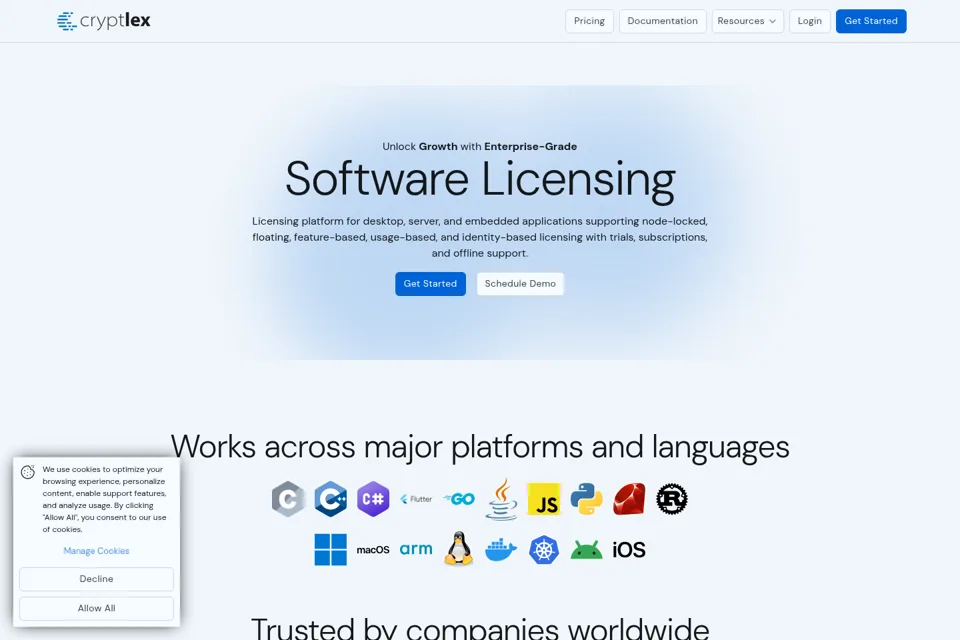Viewport: 960px width, 640px height.
Task: Click Get Started in the top navigation
Action: (x=871, y=21)
